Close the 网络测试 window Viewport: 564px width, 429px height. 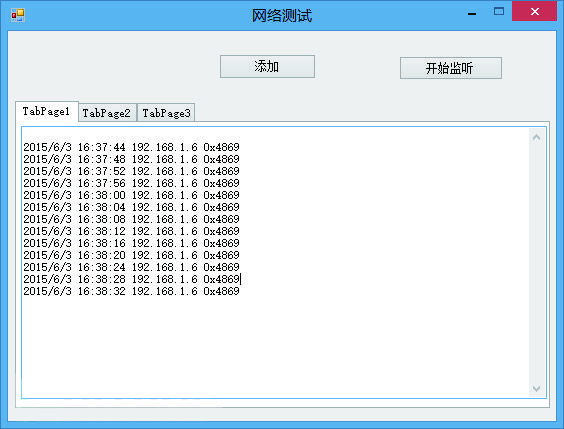pos(535,12)
